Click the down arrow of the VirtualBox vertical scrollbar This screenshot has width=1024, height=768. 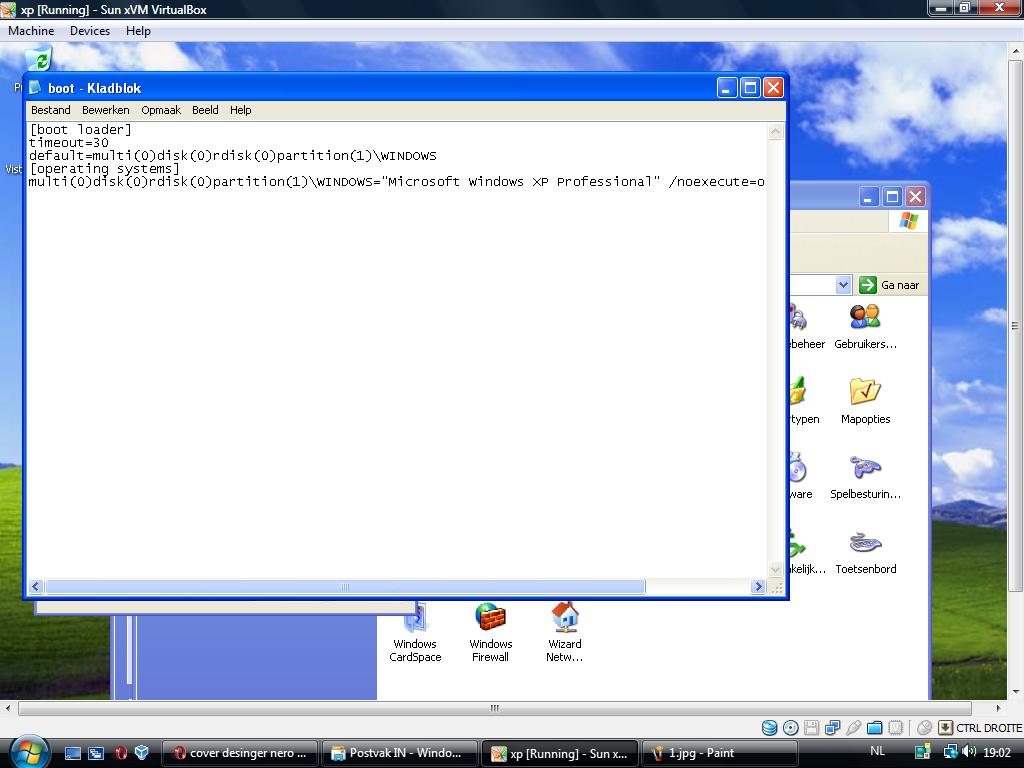tap(1015, 691)
